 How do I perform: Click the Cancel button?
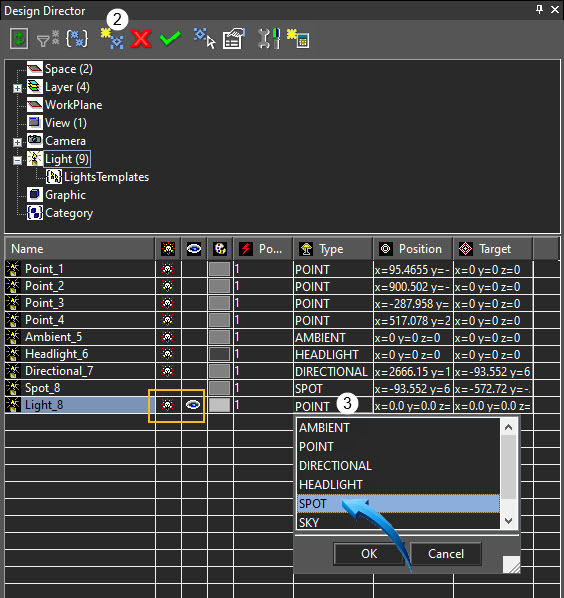pos(446,553)
